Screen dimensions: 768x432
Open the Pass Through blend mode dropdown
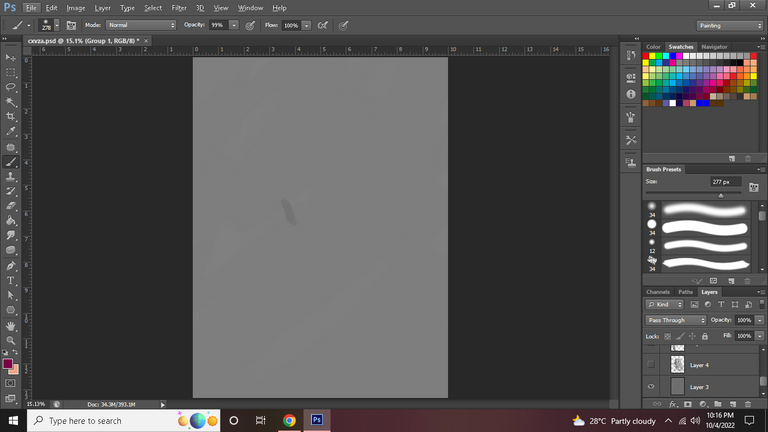(675, 320)
